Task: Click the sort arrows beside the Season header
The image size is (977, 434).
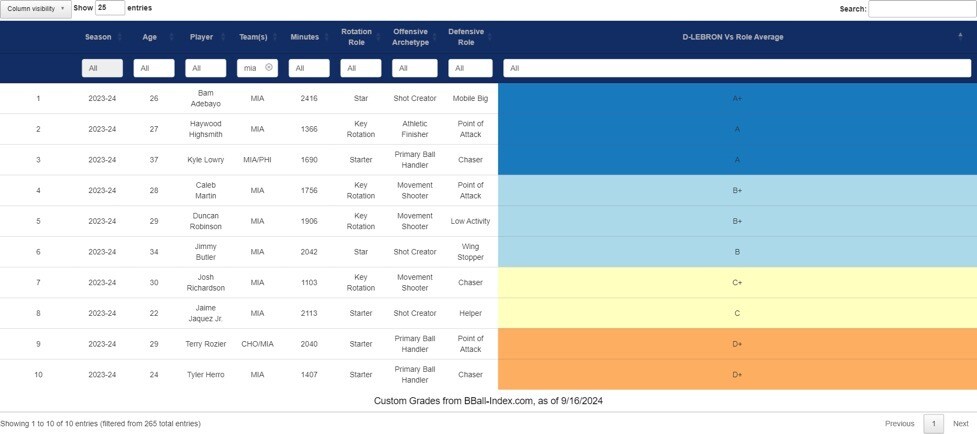Action: [119, 37]
